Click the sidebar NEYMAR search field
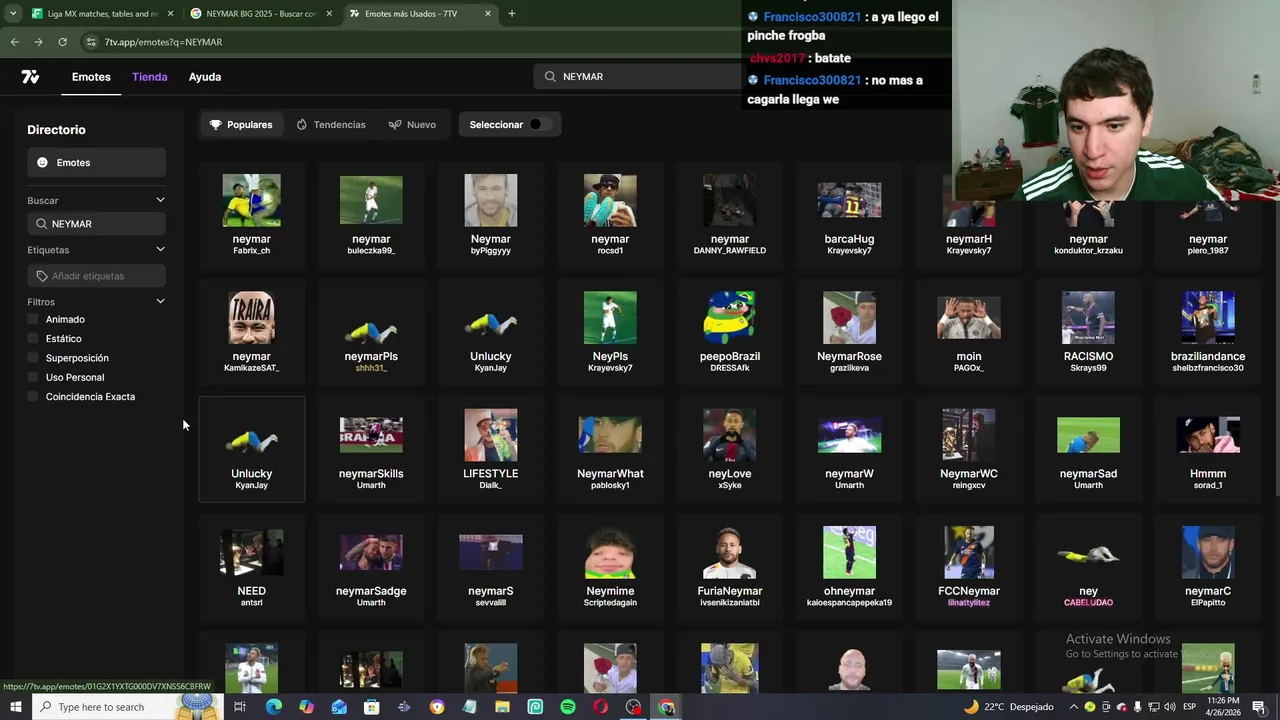The width and height of the screenshot is (1280, 720). pos(96,224)
